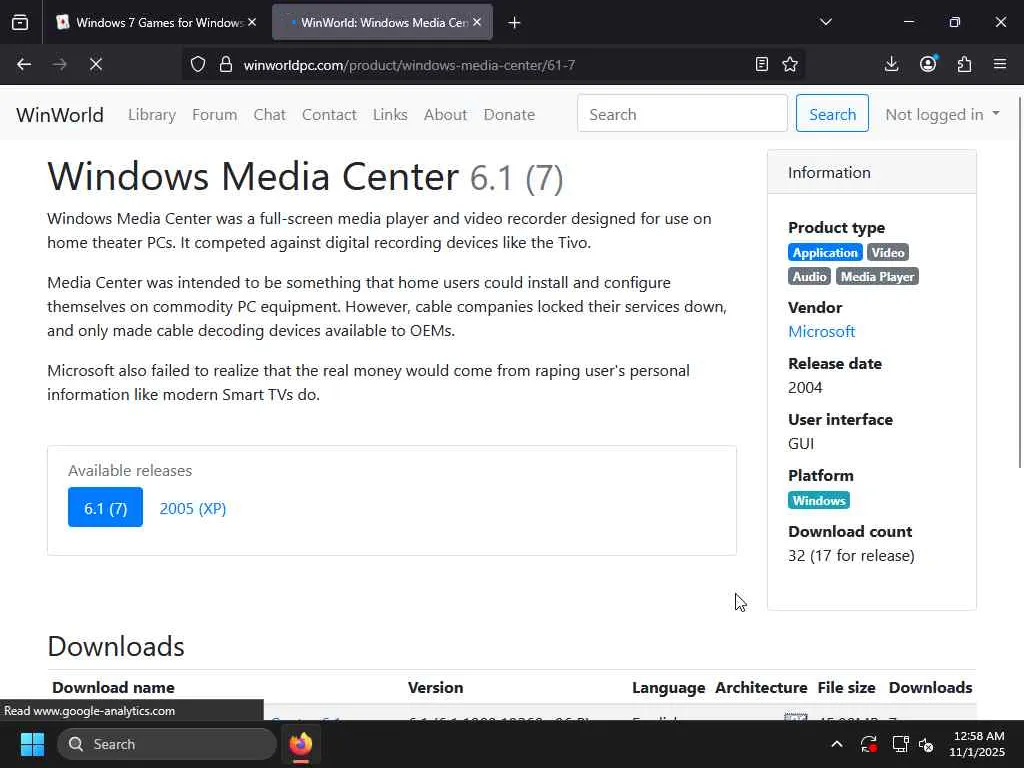
Task: Go back to the previous page
Action: coord(24,64)
